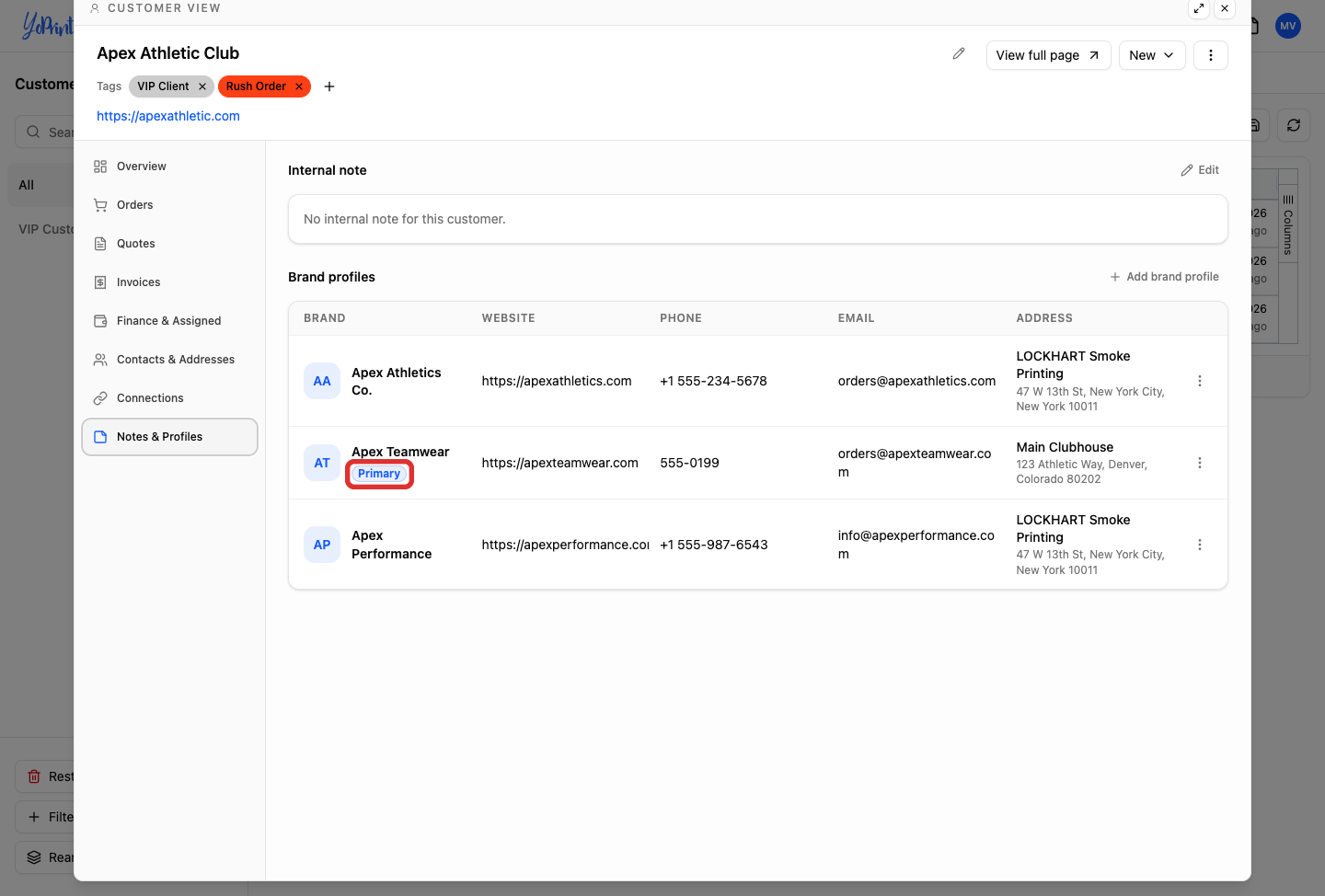1325x896 pixels.
Task: Open the Connections section
Action: point(169,398)
